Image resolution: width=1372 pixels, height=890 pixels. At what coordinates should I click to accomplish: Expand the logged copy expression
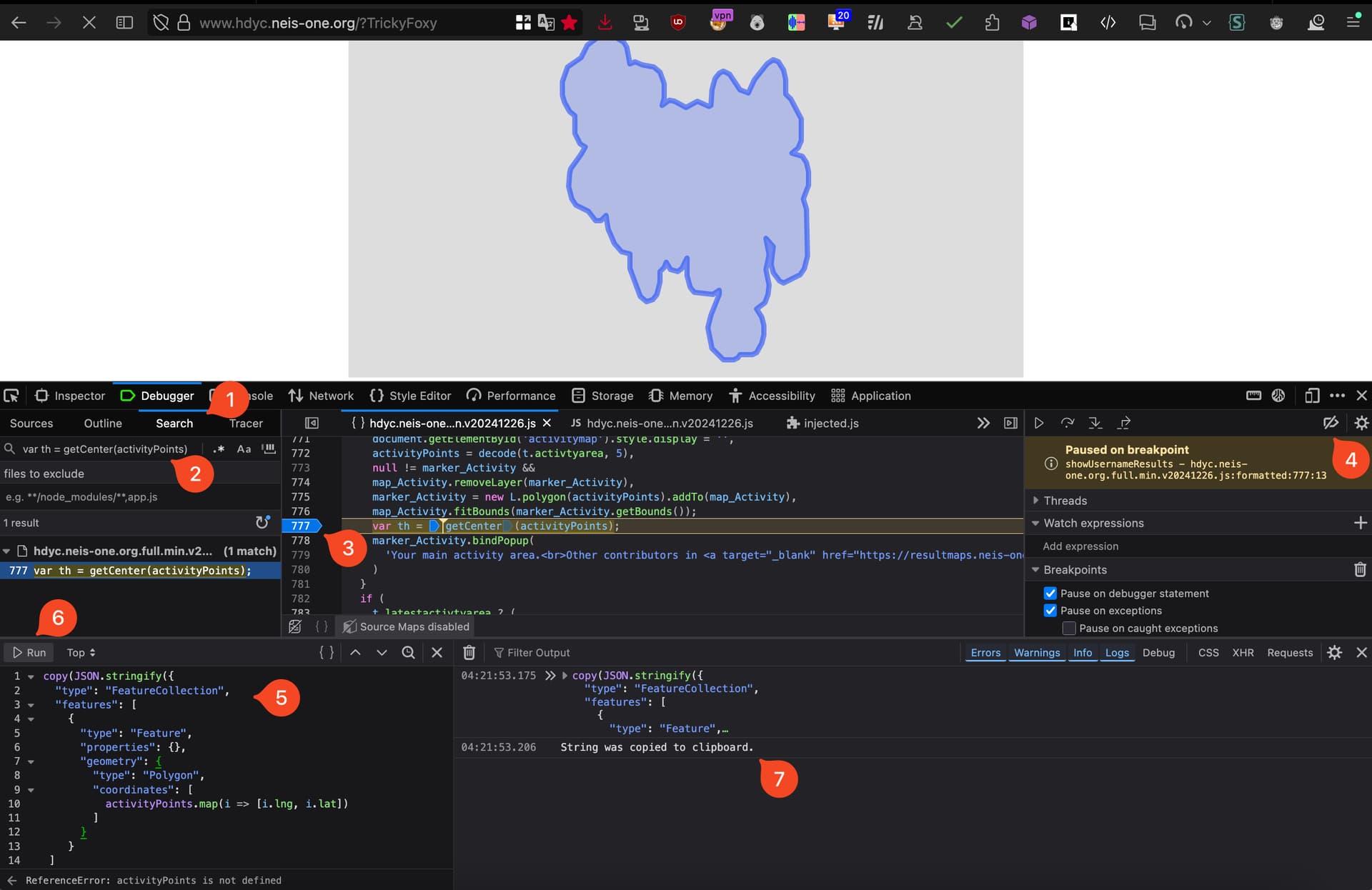pyautogui.click(x=565, y=675)
